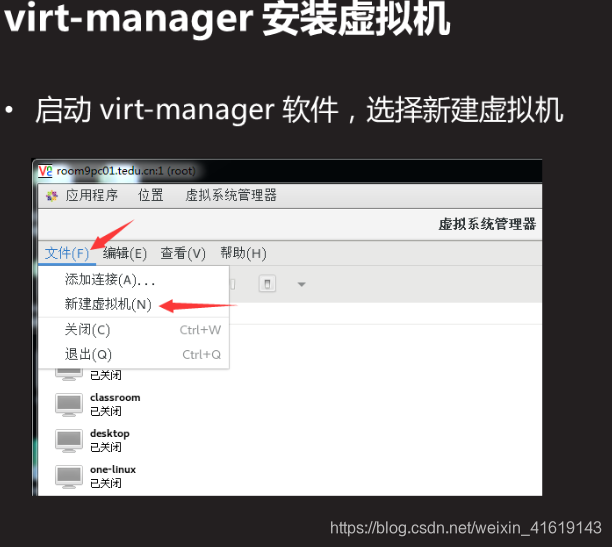Select the classroom virtual machine
612x547 pixels.
point(290,404)
